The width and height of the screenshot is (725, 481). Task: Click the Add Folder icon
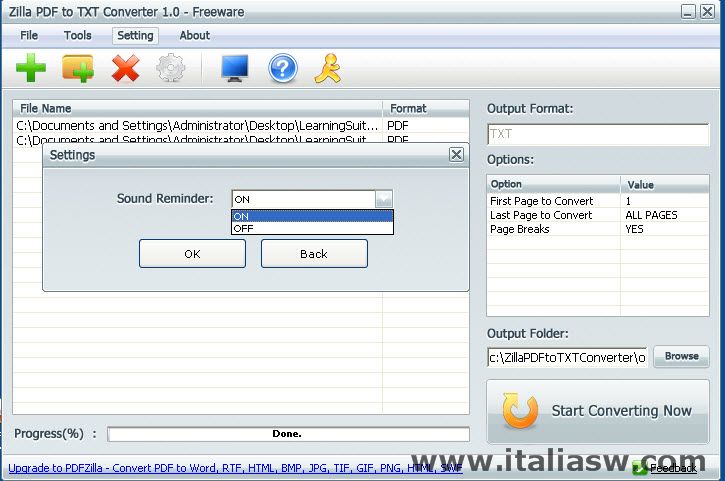(78, 68)
